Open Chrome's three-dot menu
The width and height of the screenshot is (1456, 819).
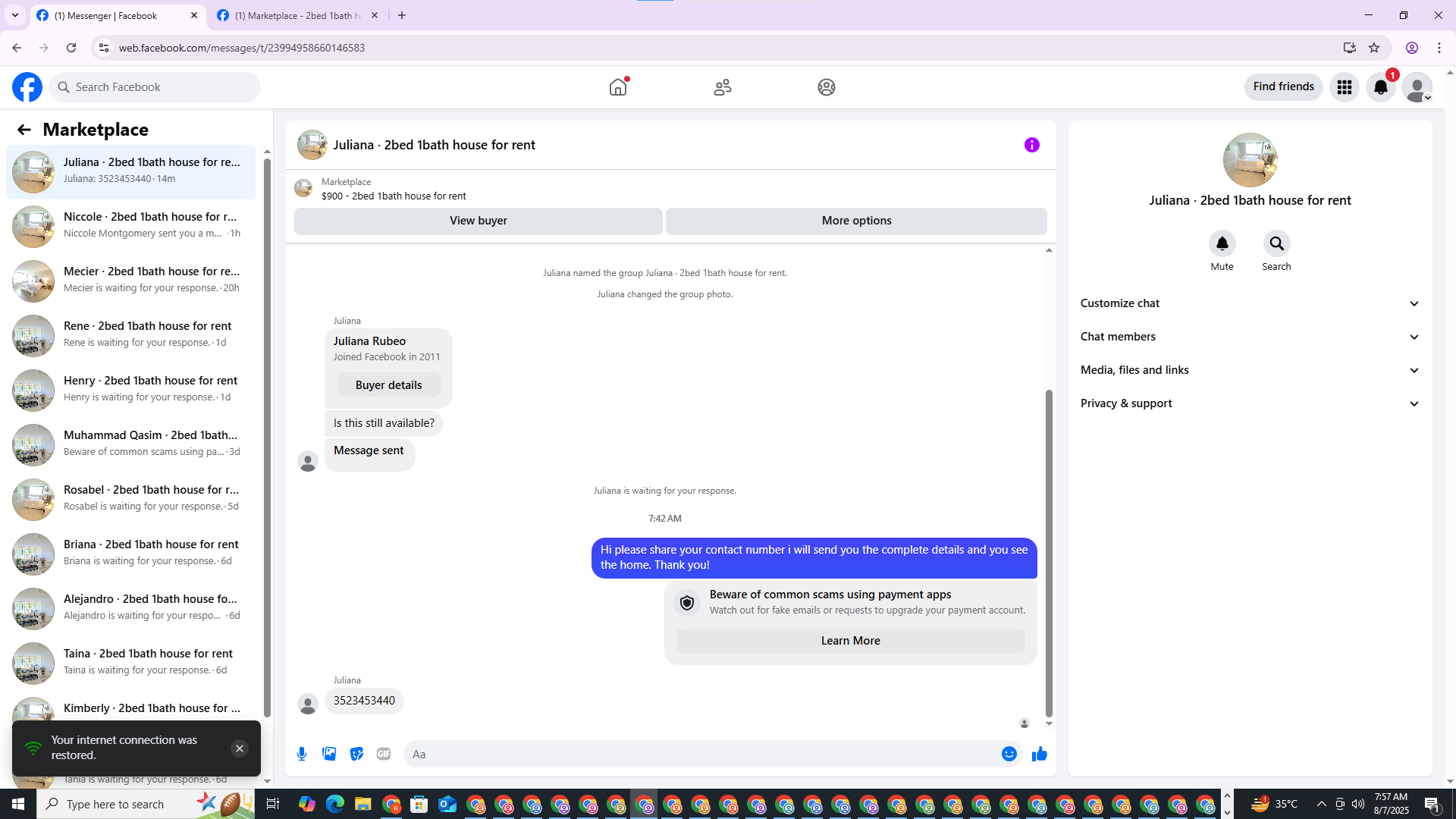(x=1439, y=48)
